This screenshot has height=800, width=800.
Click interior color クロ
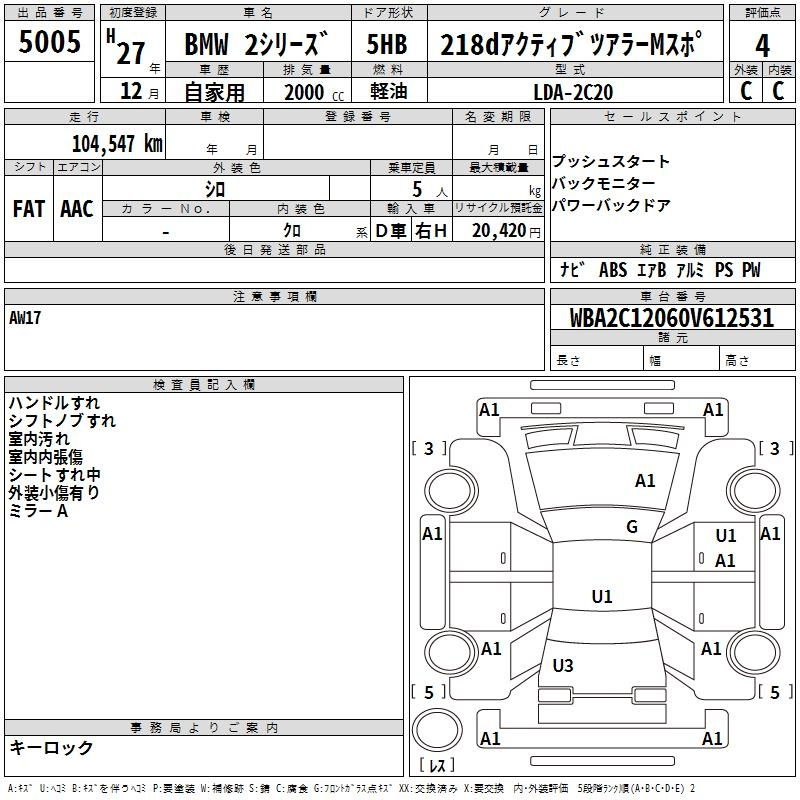[292, 231]
